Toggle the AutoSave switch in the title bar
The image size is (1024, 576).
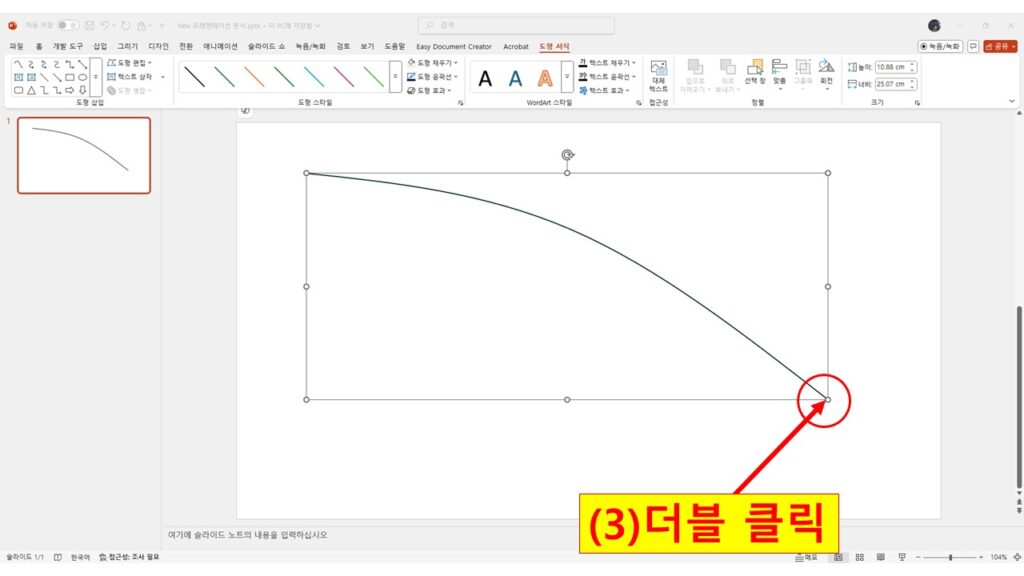[67, 25]
